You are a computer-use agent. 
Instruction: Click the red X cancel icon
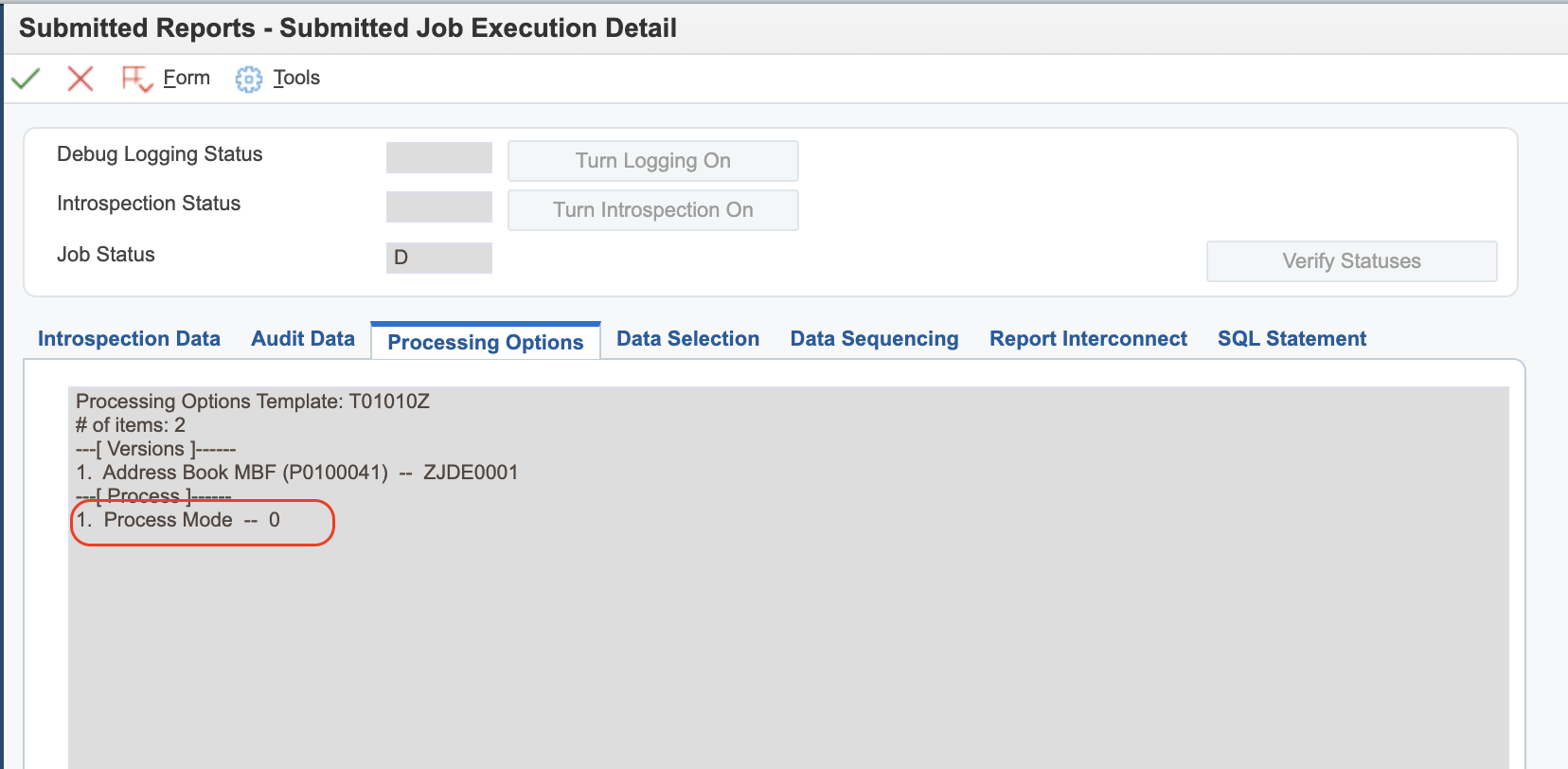(80, 79)
